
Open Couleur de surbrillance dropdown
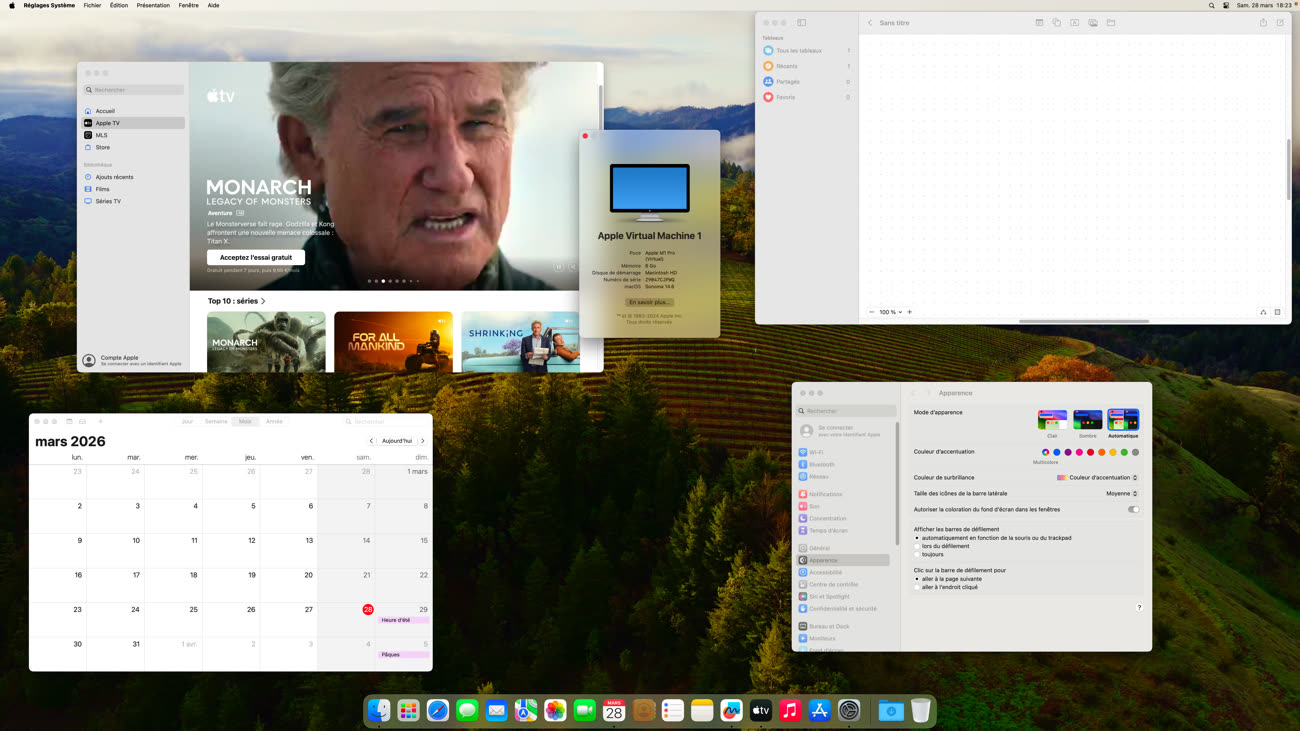coord(1098,478)
